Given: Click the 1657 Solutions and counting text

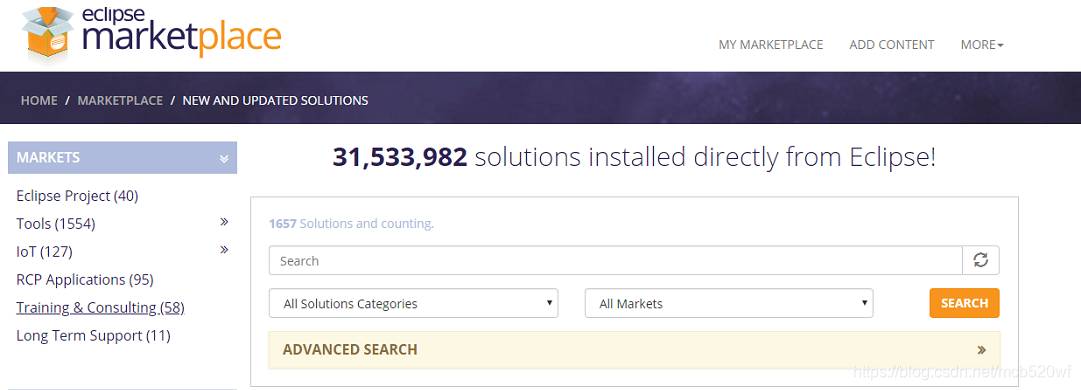Looking at the screenshot, I should [x=352, y=224].
